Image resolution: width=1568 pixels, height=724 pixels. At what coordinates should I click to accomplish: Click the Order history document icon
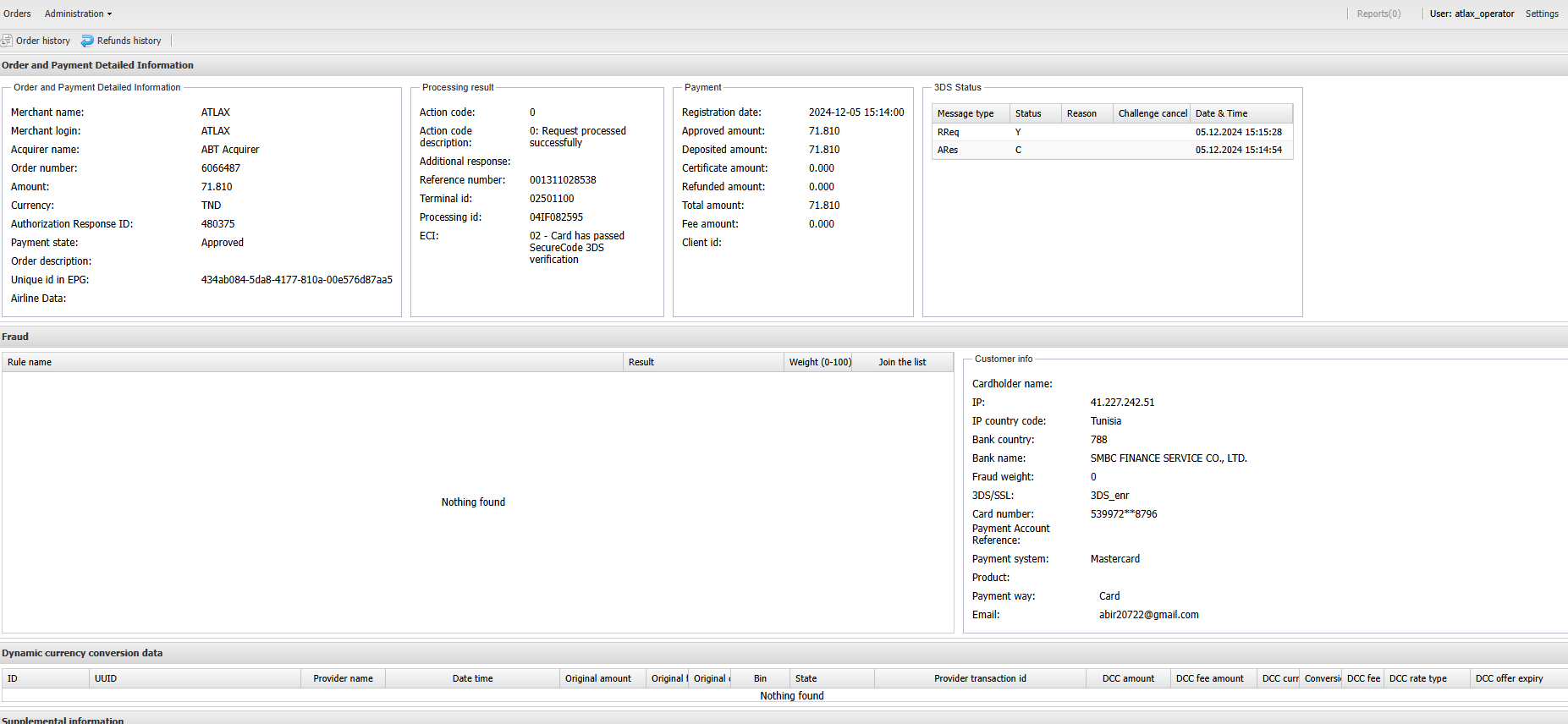click(x=7, y=41)
